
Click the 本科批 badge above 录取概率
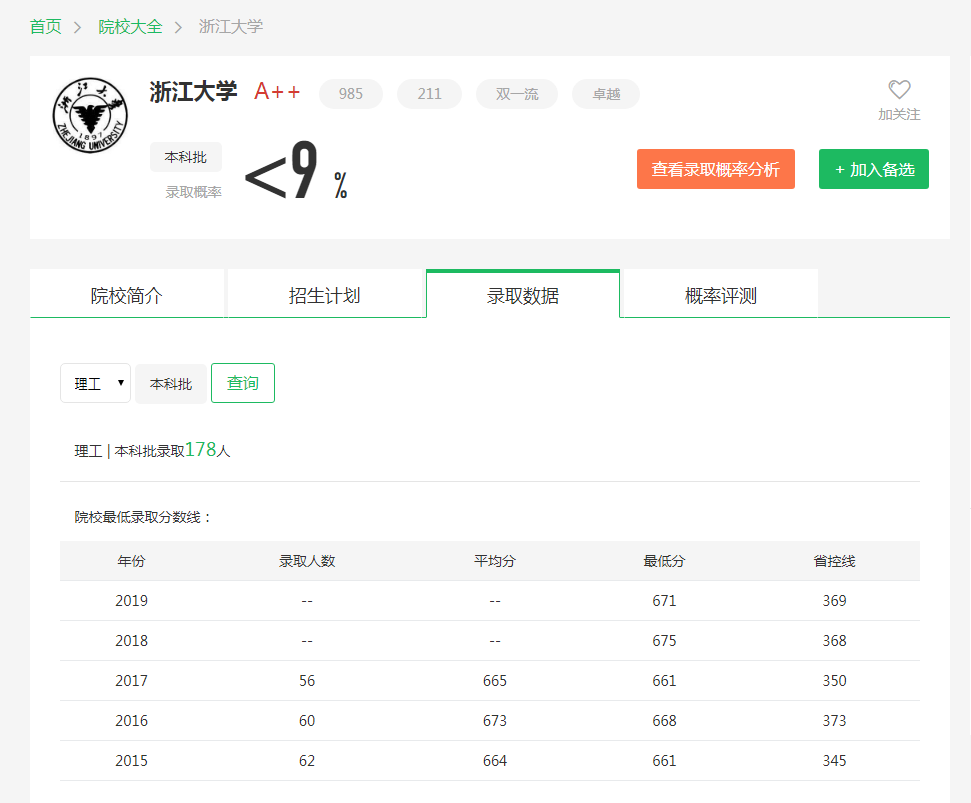(186, 157)
